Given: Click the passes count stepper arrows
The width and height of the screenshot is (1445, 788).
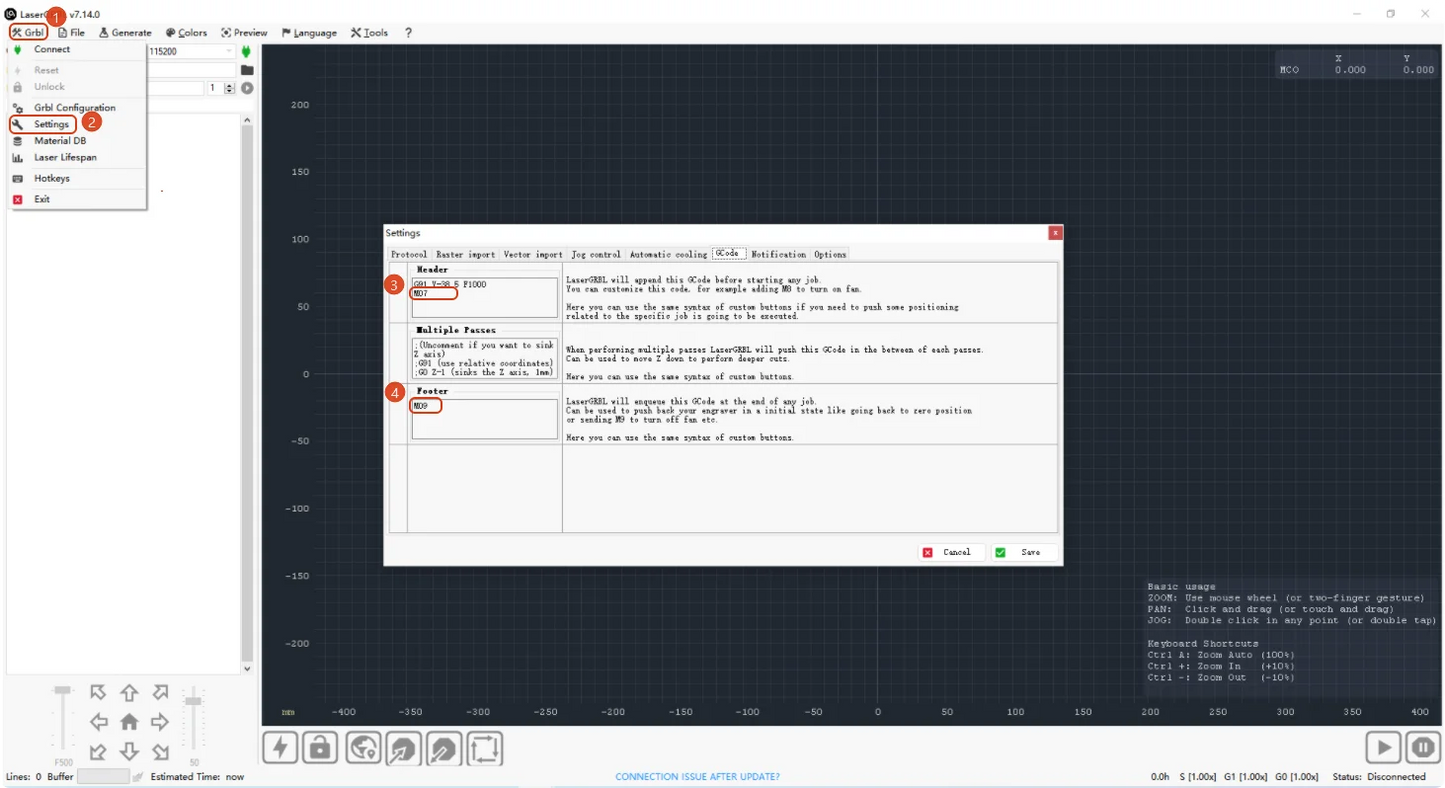Looking at the screenshot, I should [x=230, y=88].
